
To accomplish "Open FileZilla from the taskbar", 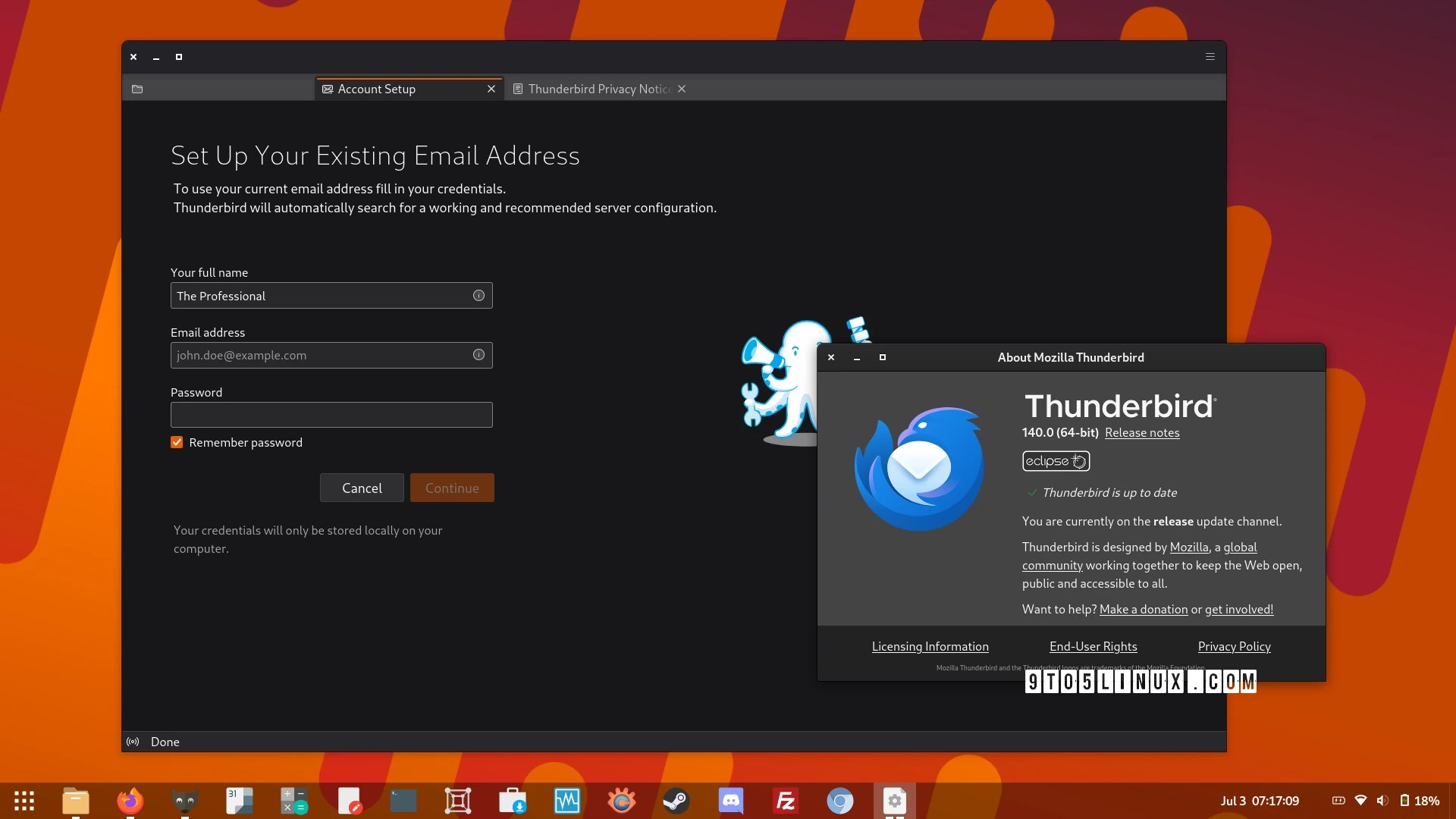I will [x=786, y=801].
